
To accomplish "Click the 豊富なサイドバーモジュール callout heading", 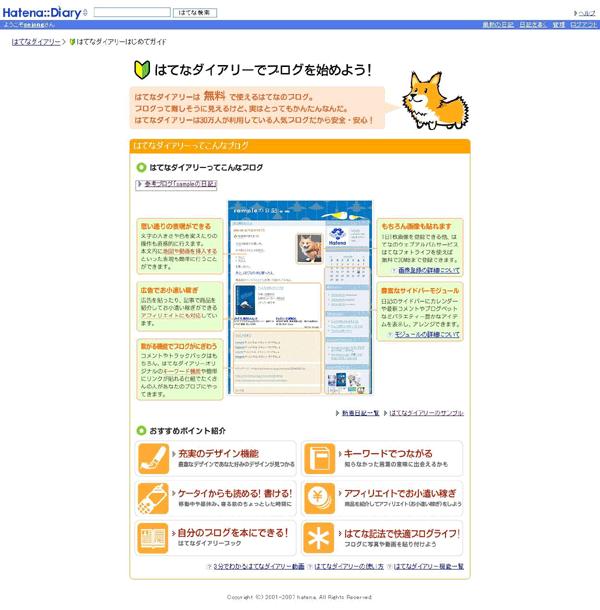I will tap(420, 291).
